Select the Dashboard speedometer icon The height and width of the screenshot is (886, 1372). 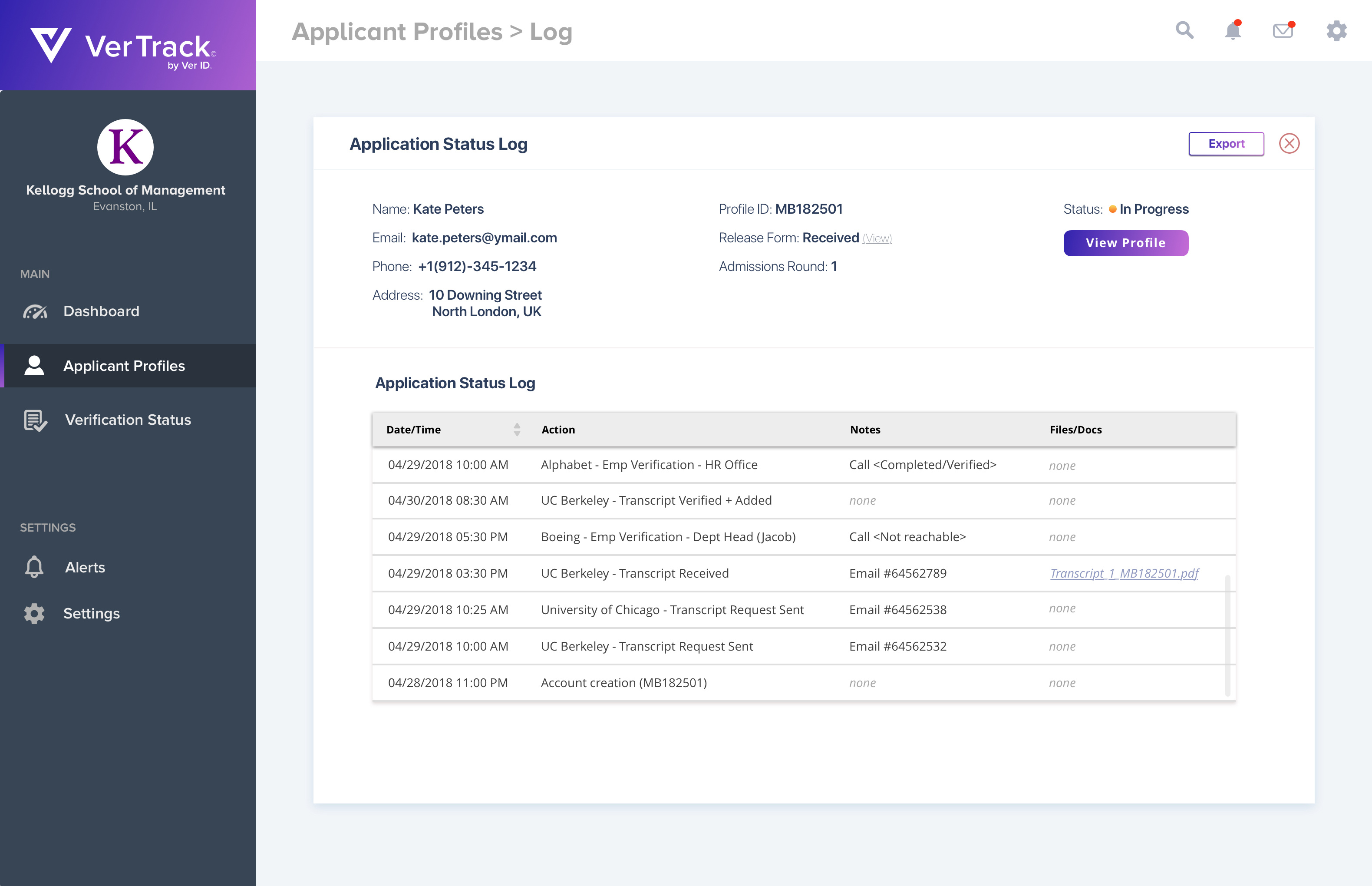coord(35,311)
